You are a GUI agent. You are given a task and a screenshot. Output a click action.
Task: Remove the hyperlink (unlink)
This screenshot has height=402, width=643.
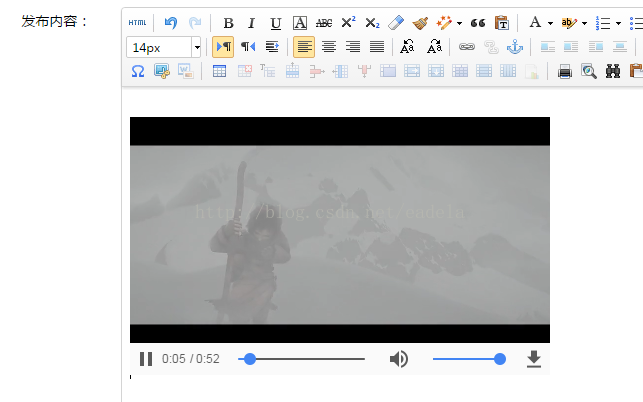point(491,47)
